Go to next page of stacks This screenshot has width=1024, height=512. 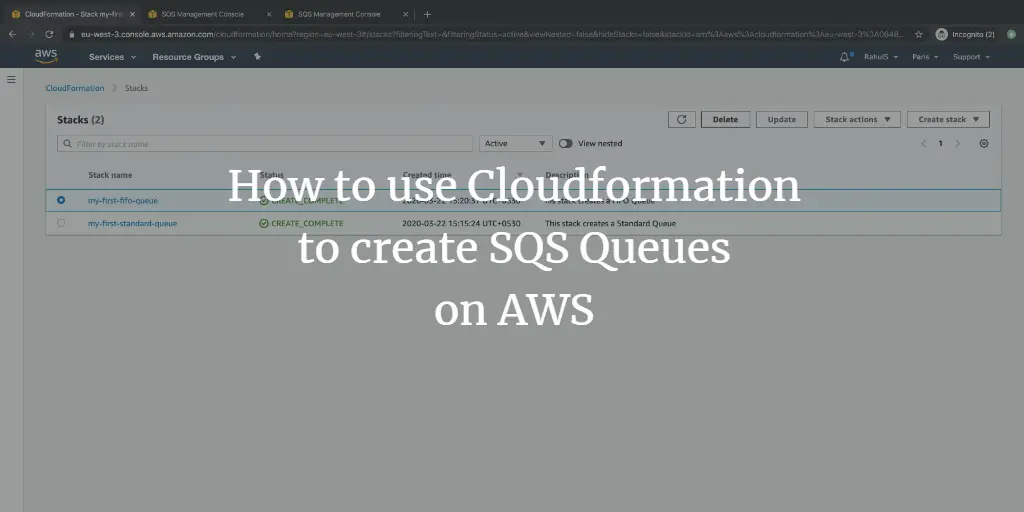957,144
